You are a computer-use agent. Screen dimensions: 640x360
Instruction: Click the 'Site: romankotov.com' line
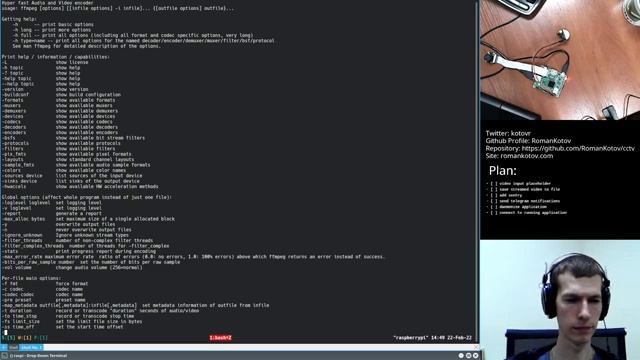519,156
